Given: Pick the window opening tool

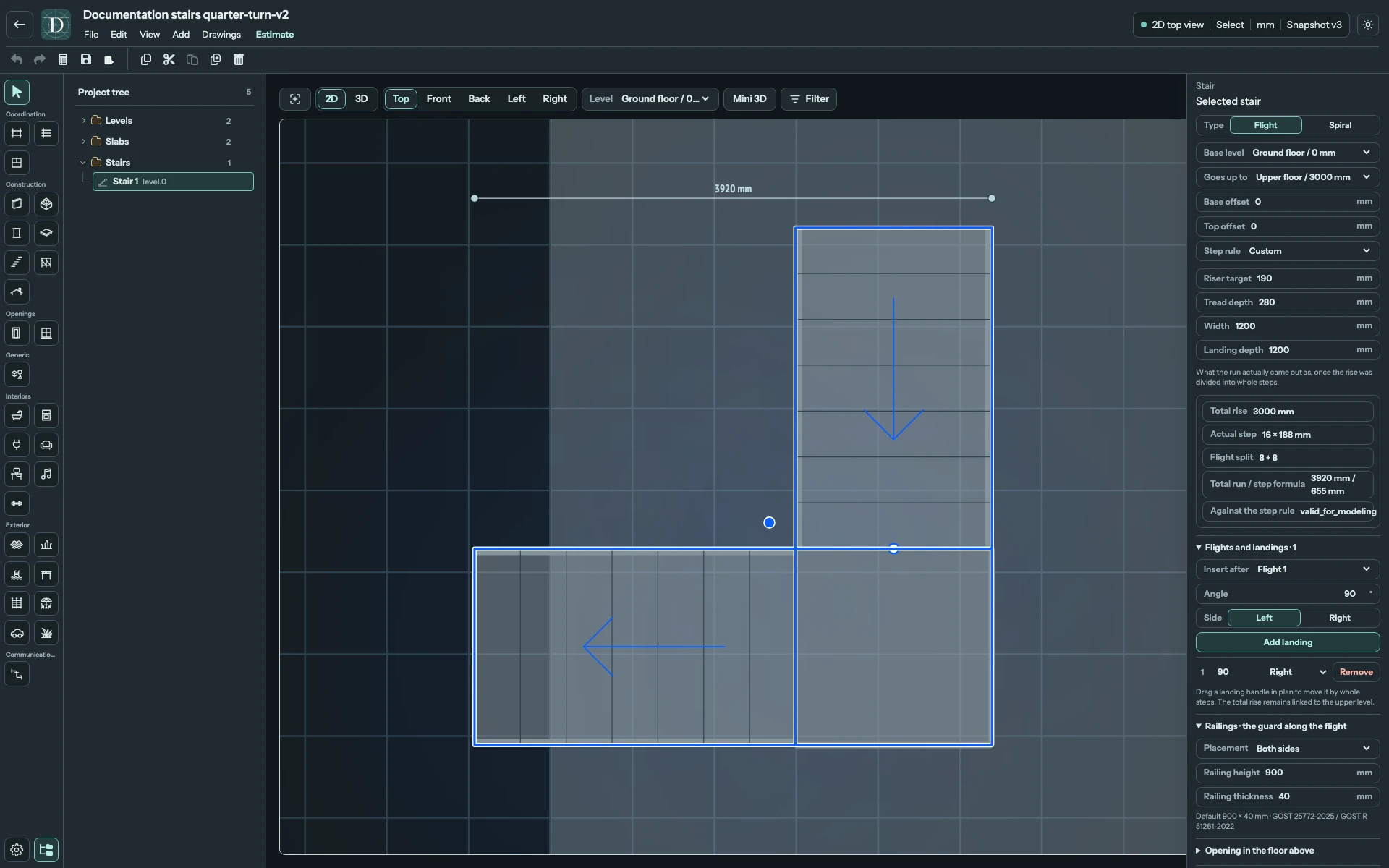Looking at the screenshot, I should click(46, 333).
